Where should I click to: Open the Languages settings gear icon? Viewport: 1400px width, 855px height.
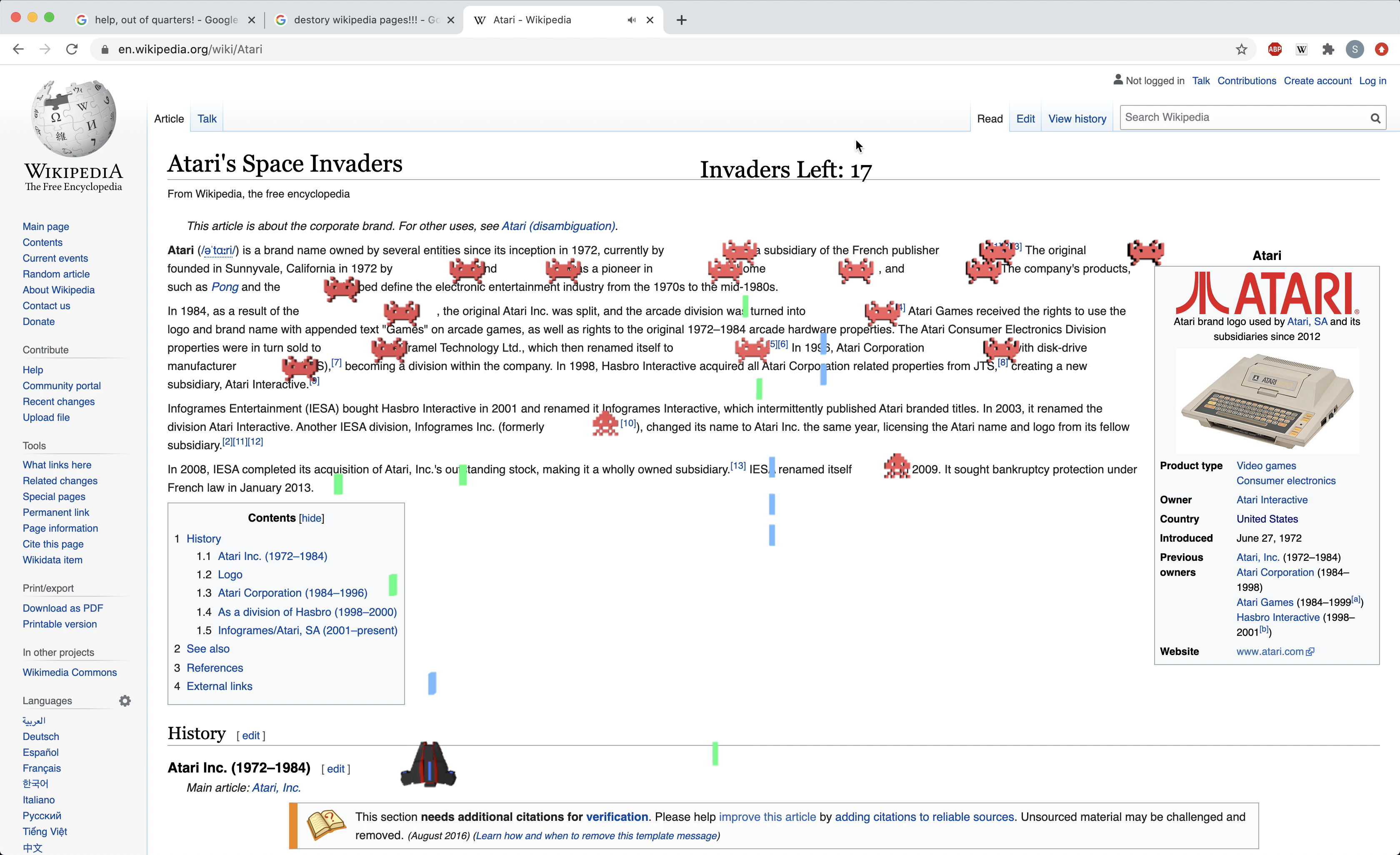coord(125,700)
